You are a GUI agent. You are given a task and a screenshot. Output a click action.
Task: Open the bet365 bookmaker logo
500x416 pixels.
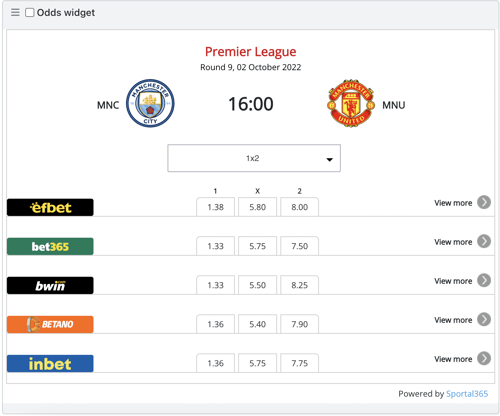pyautogui.click(x=50, y=246)
